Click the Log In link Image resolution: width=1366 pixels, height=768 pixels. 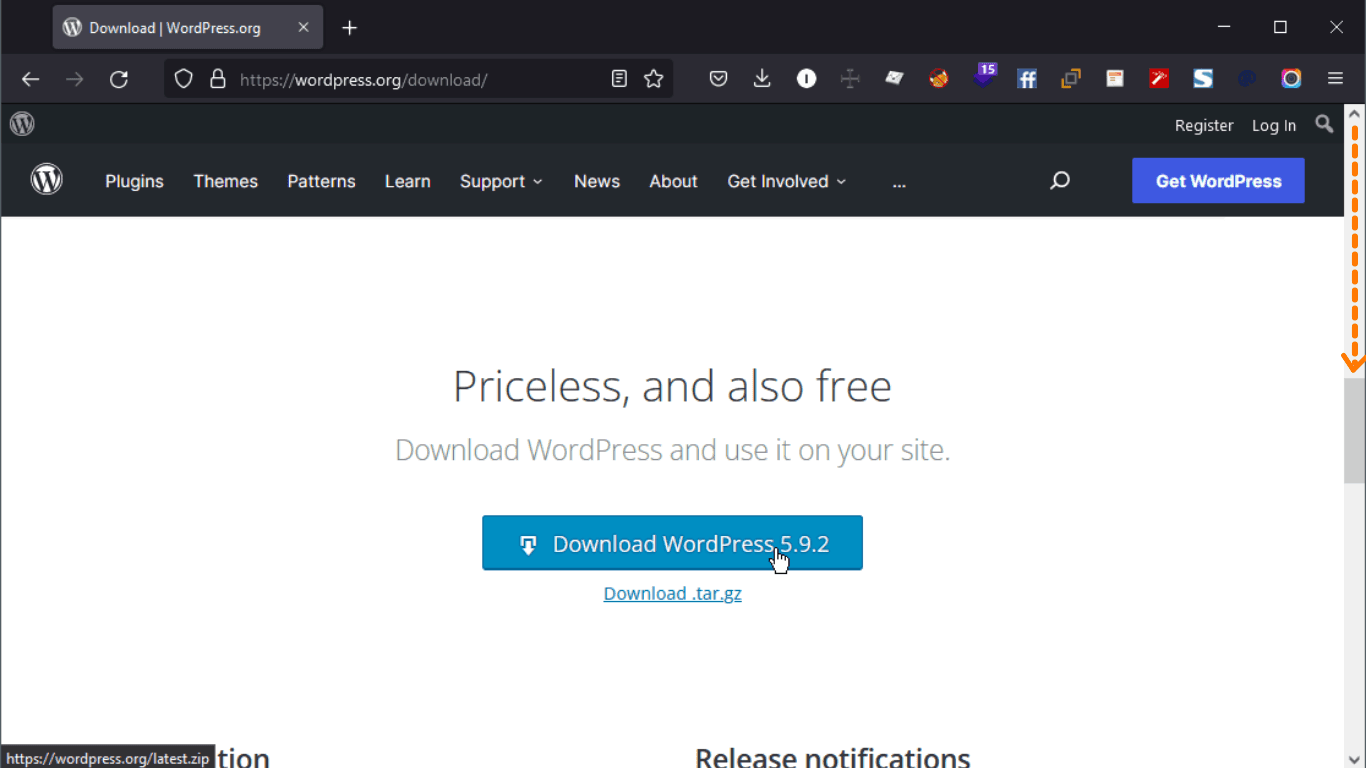[x=1274, y=125]
